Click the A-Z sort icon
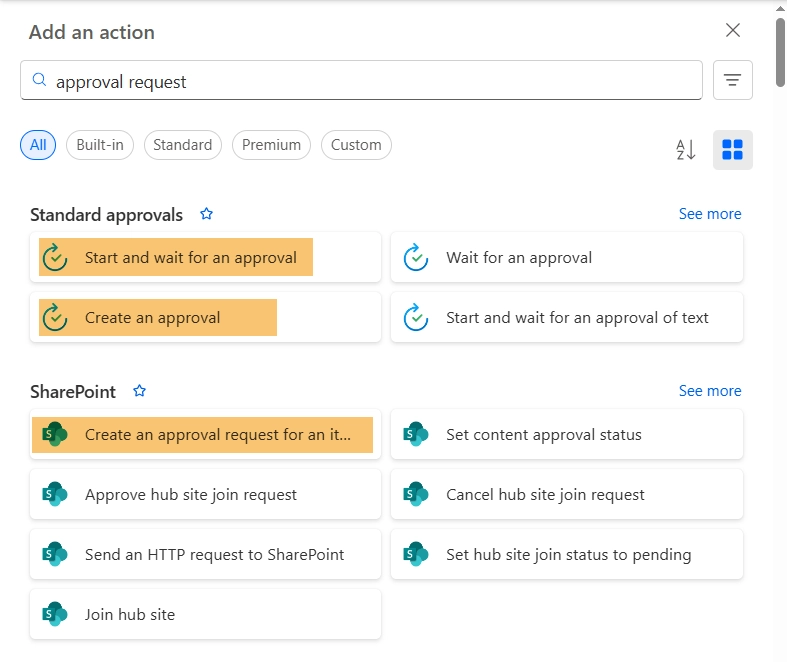This screenshot has width=787, height=662. click(x=686, y=150)
